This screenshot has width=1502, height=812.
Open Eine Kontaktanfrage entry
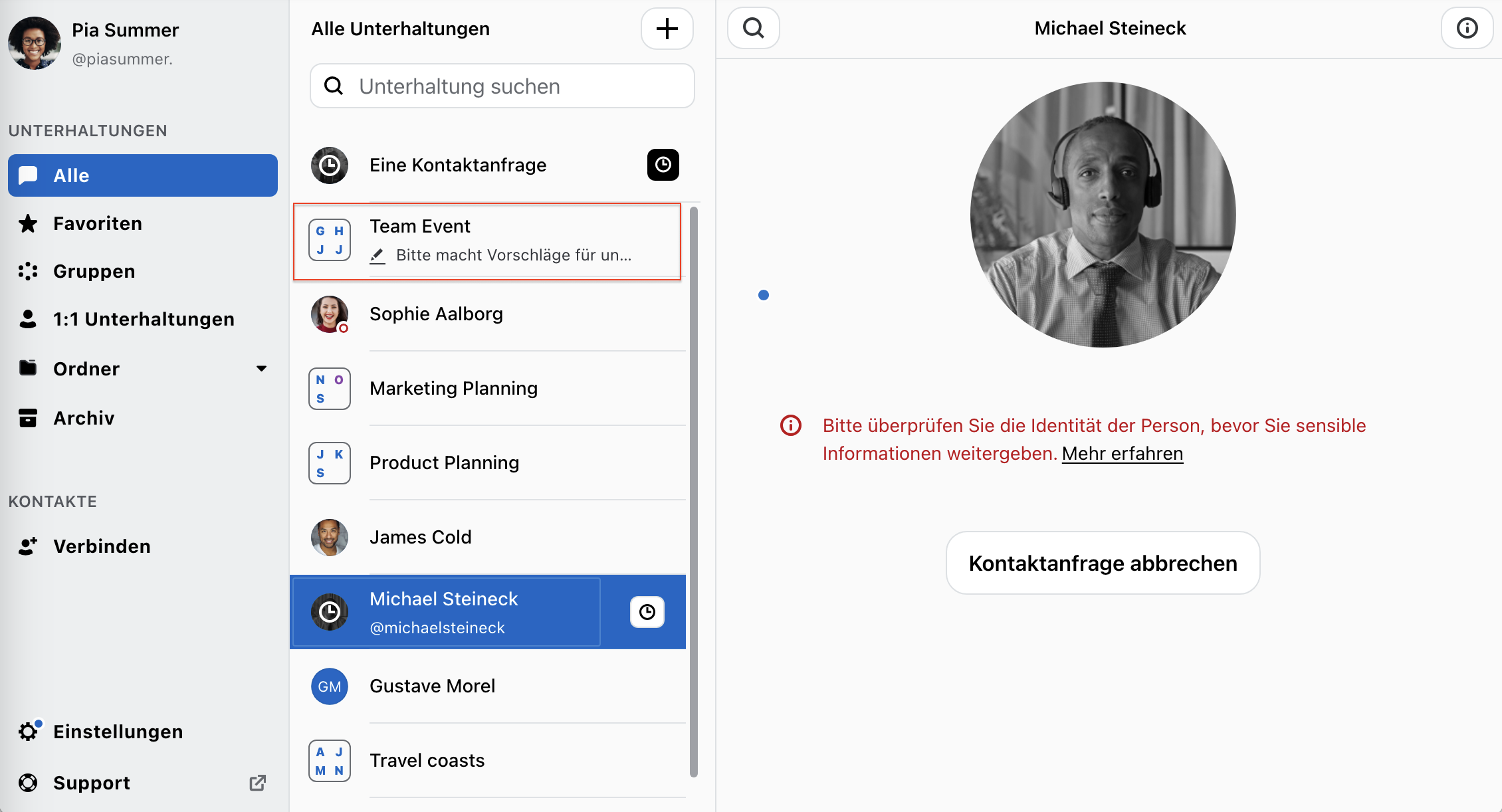point(495,165)
